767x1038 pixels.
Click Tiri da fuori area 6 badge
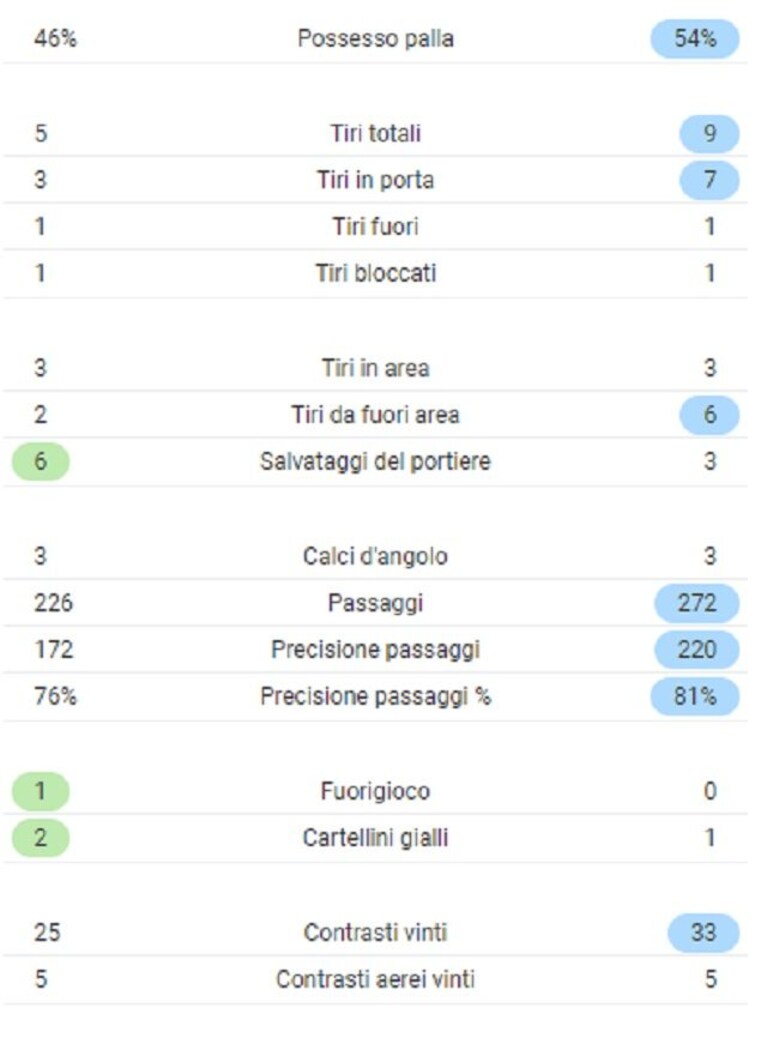(709, 414)
